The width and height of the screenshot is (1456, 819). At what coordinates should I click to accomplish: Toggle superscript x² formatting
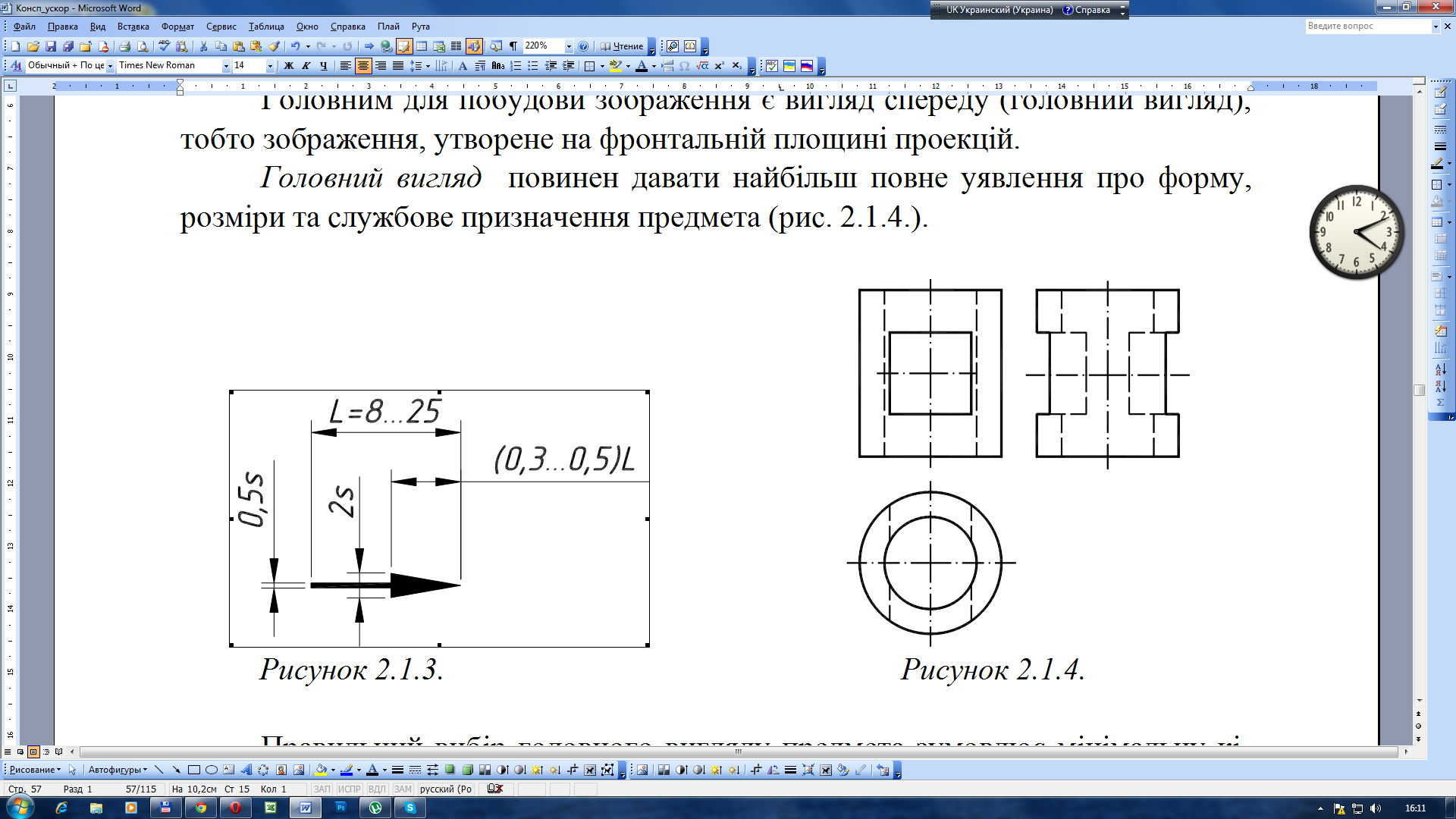pos(720,66)
